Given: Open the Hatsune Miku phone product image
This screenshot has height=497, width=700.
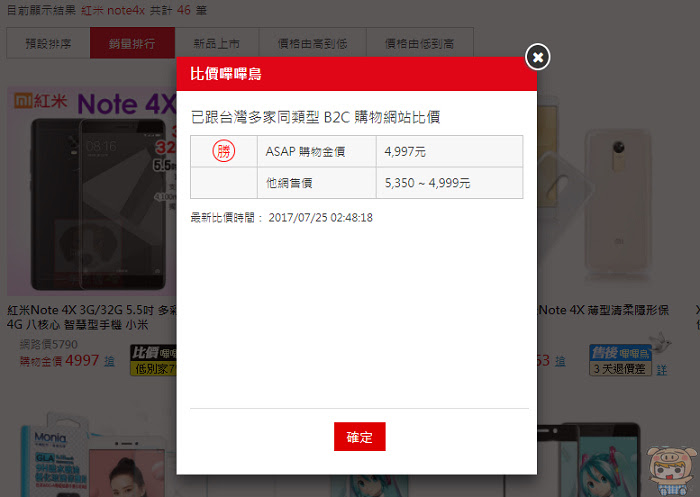Looking at the screenshot, I should tap(589, 460).
